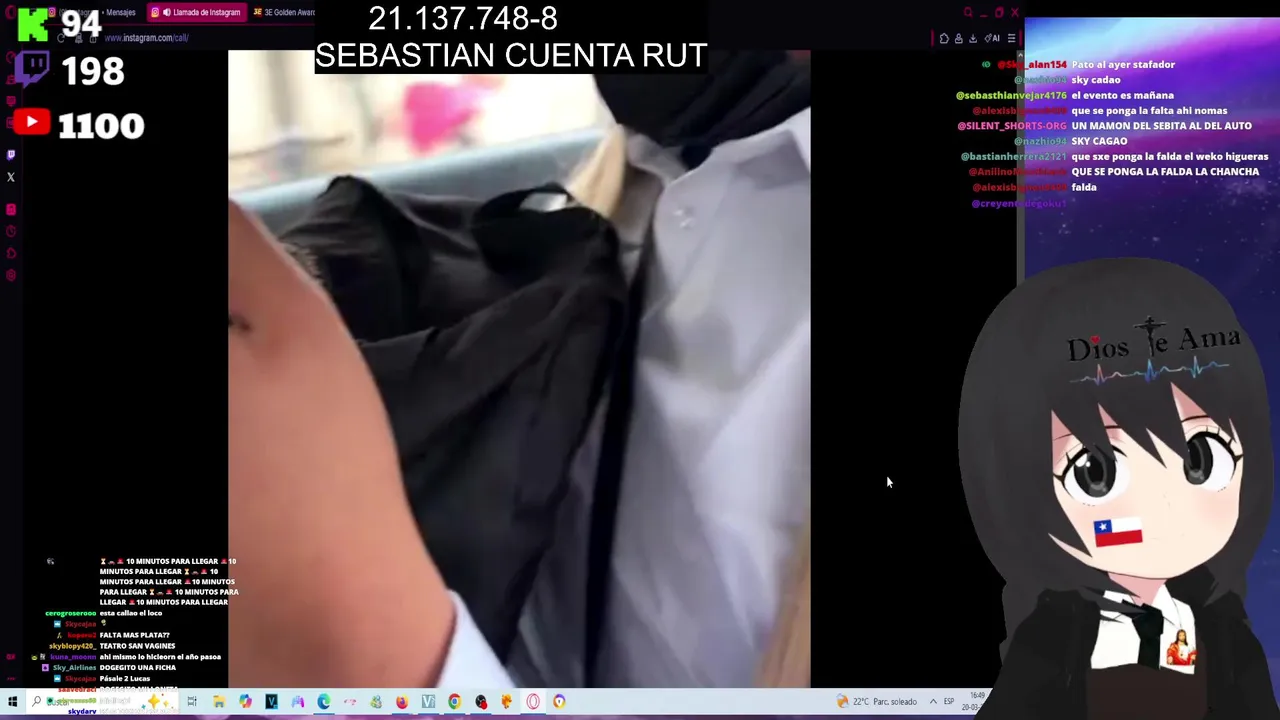Open the Microsoft Edge taskbar icon
1280x720 pixels.
(324, 701)
